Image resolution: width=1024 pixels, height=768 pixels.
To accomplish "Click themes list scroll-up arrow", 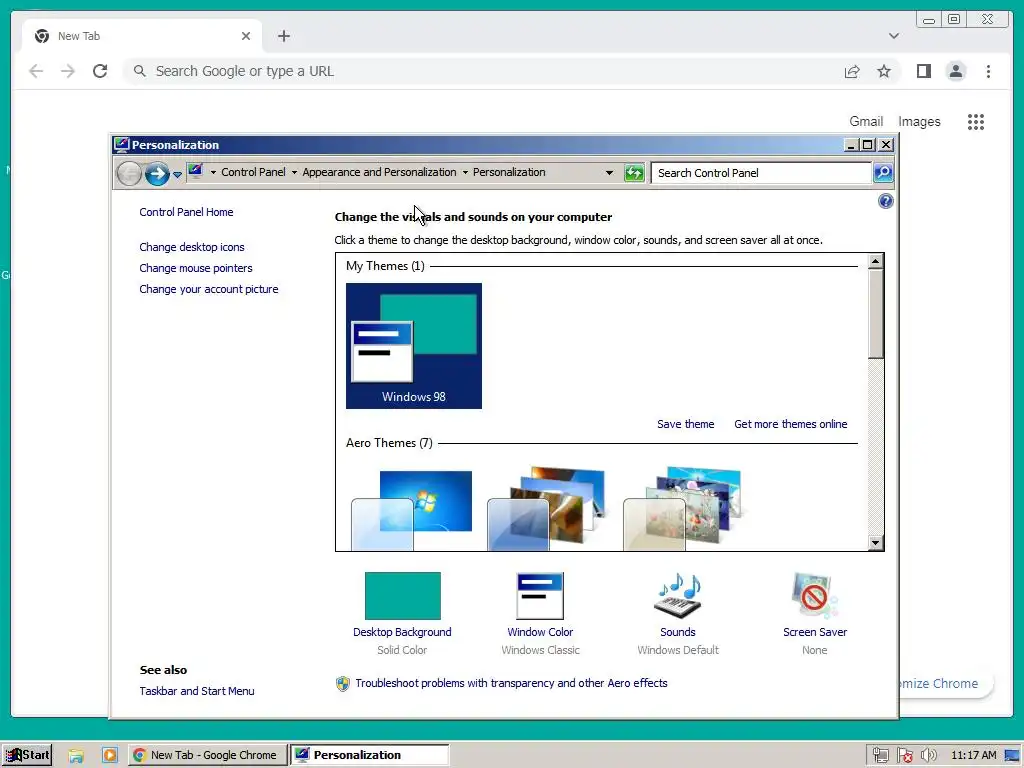I will (x=875, y=262).
